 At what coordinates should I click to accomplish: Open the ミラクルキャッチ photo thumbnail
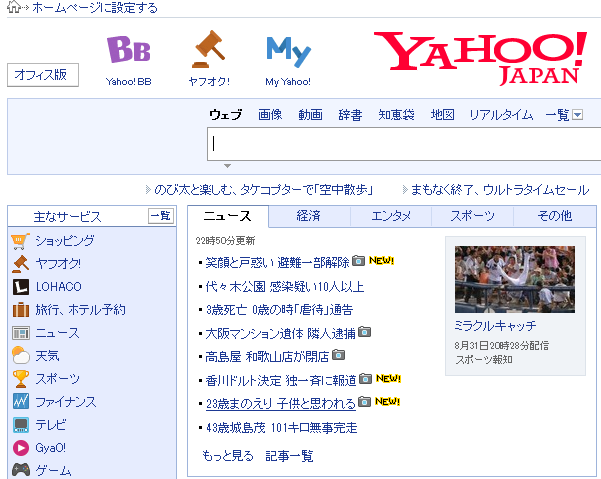515,279
